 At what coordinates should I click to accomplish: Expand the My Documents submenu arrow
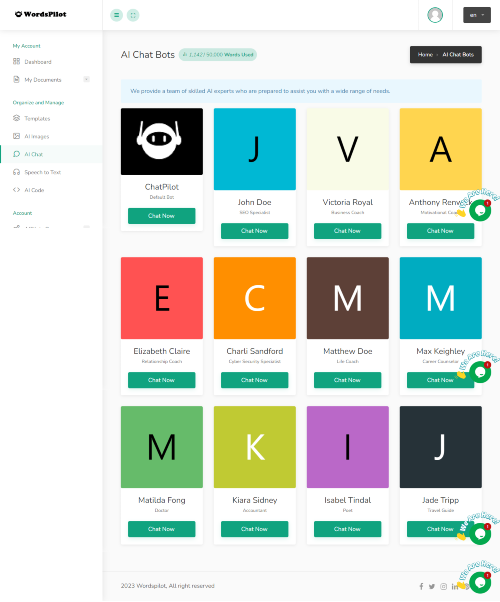86,79
